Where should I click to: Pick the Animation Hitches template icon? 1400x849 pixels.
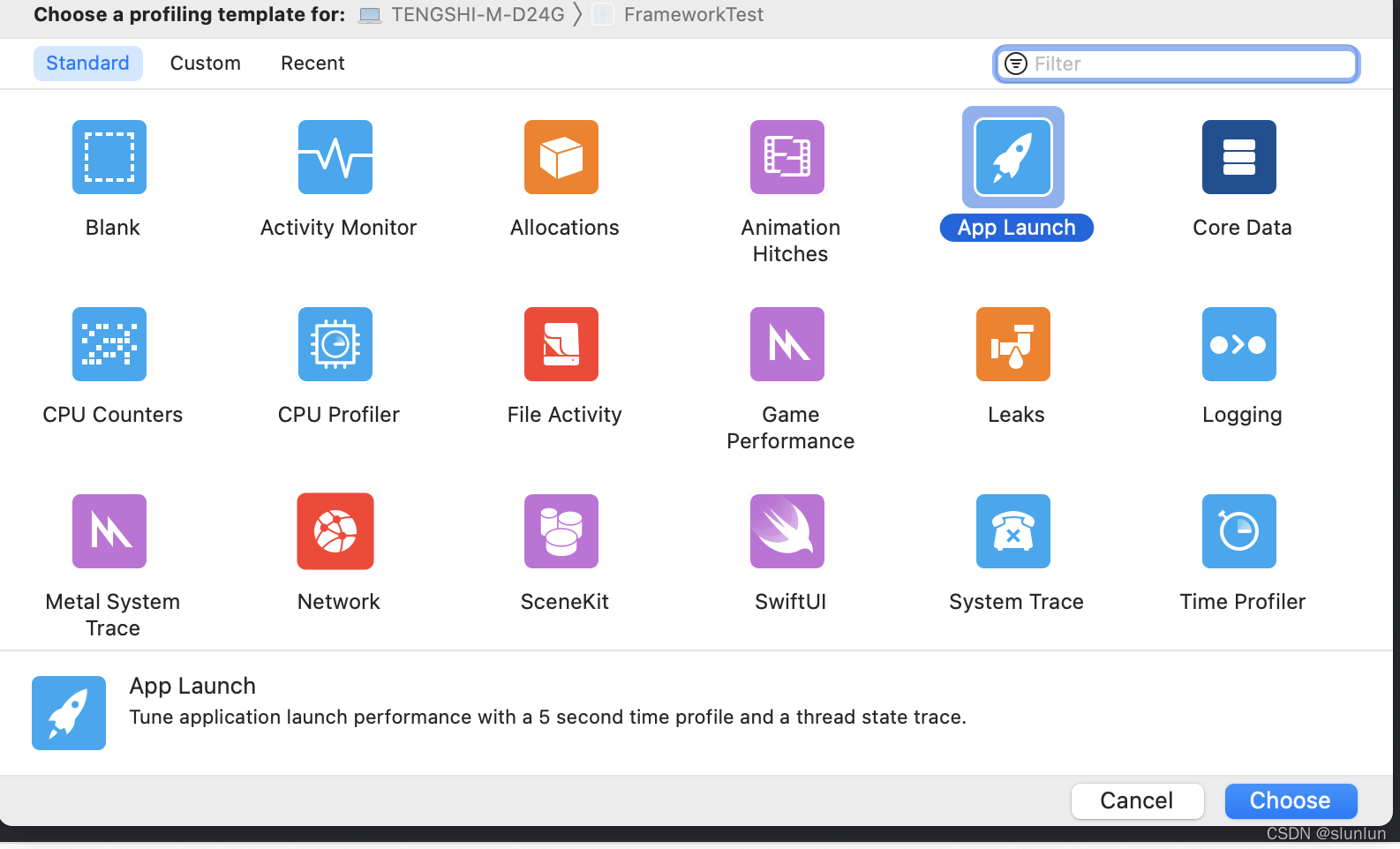click(x=787, y=157)
